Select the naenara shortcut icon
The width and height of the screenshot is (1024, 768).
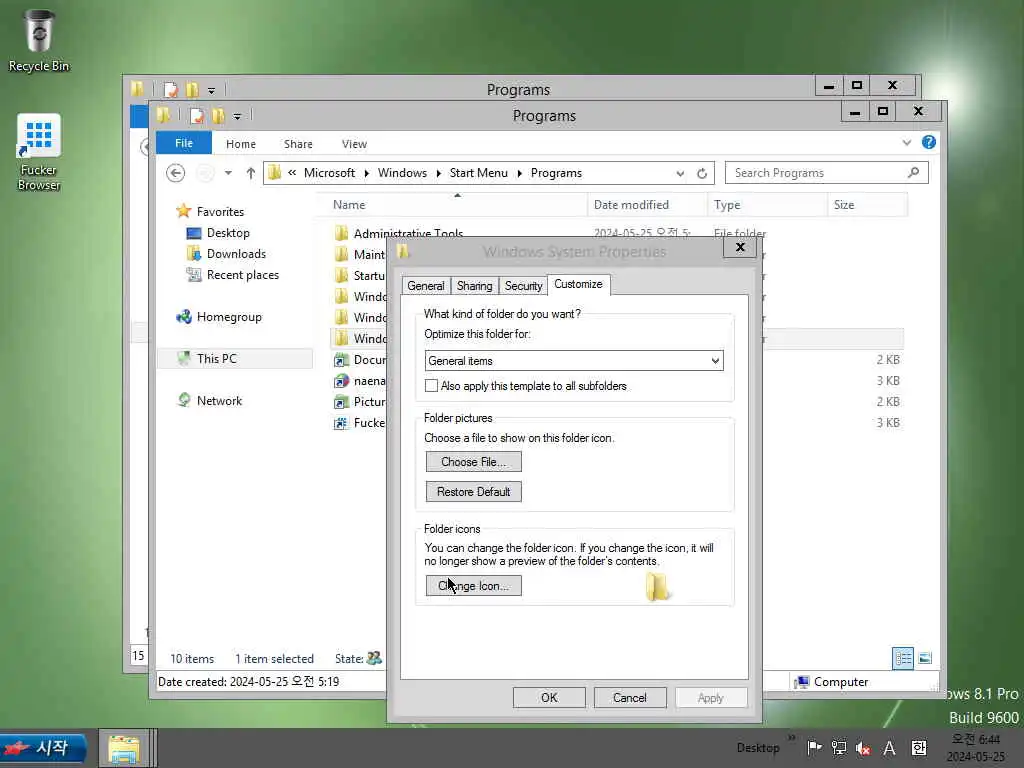pos(341,381)
